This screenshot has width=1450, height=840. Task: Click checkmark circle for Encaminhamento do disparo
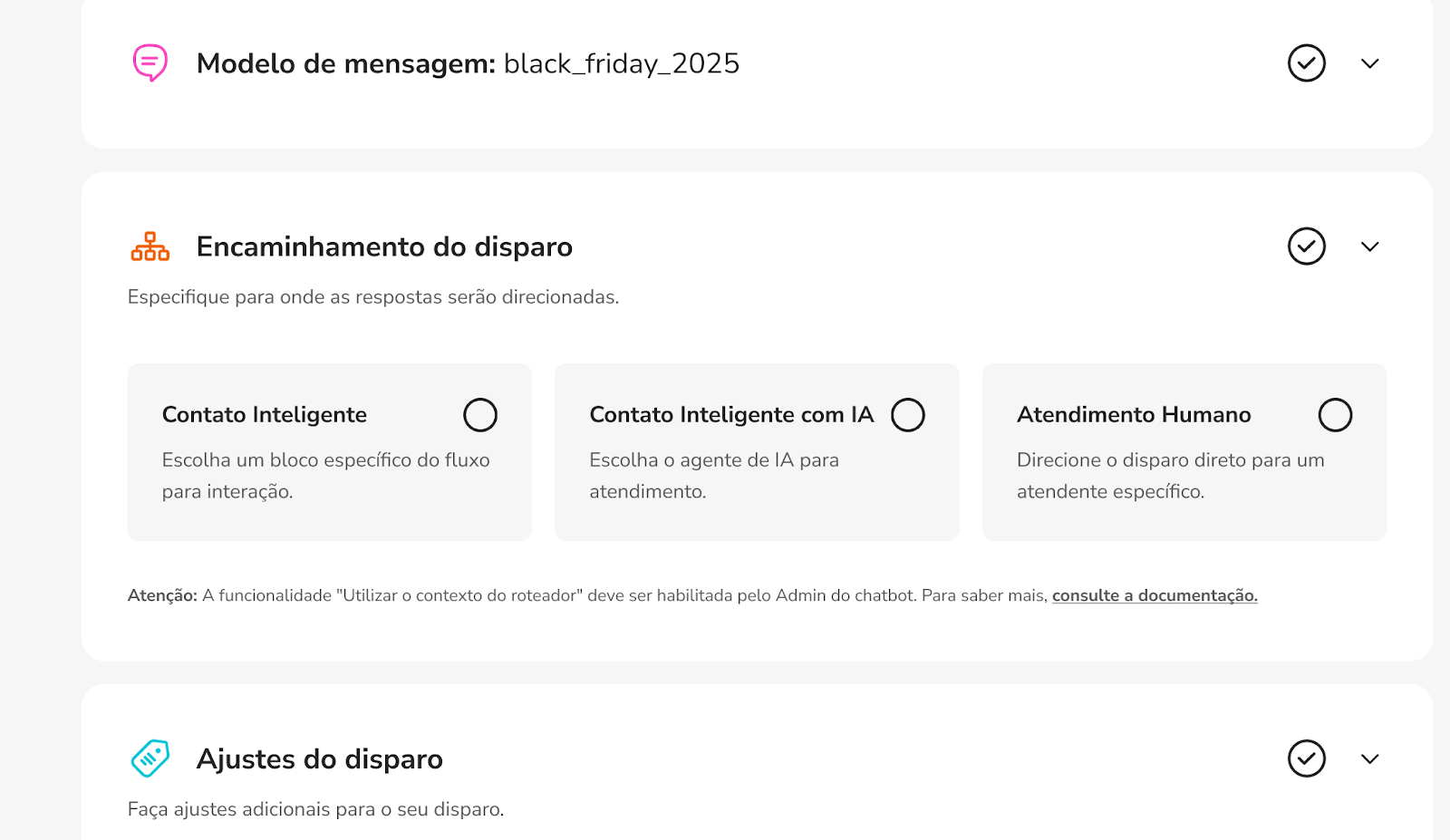coord(1306,246)
